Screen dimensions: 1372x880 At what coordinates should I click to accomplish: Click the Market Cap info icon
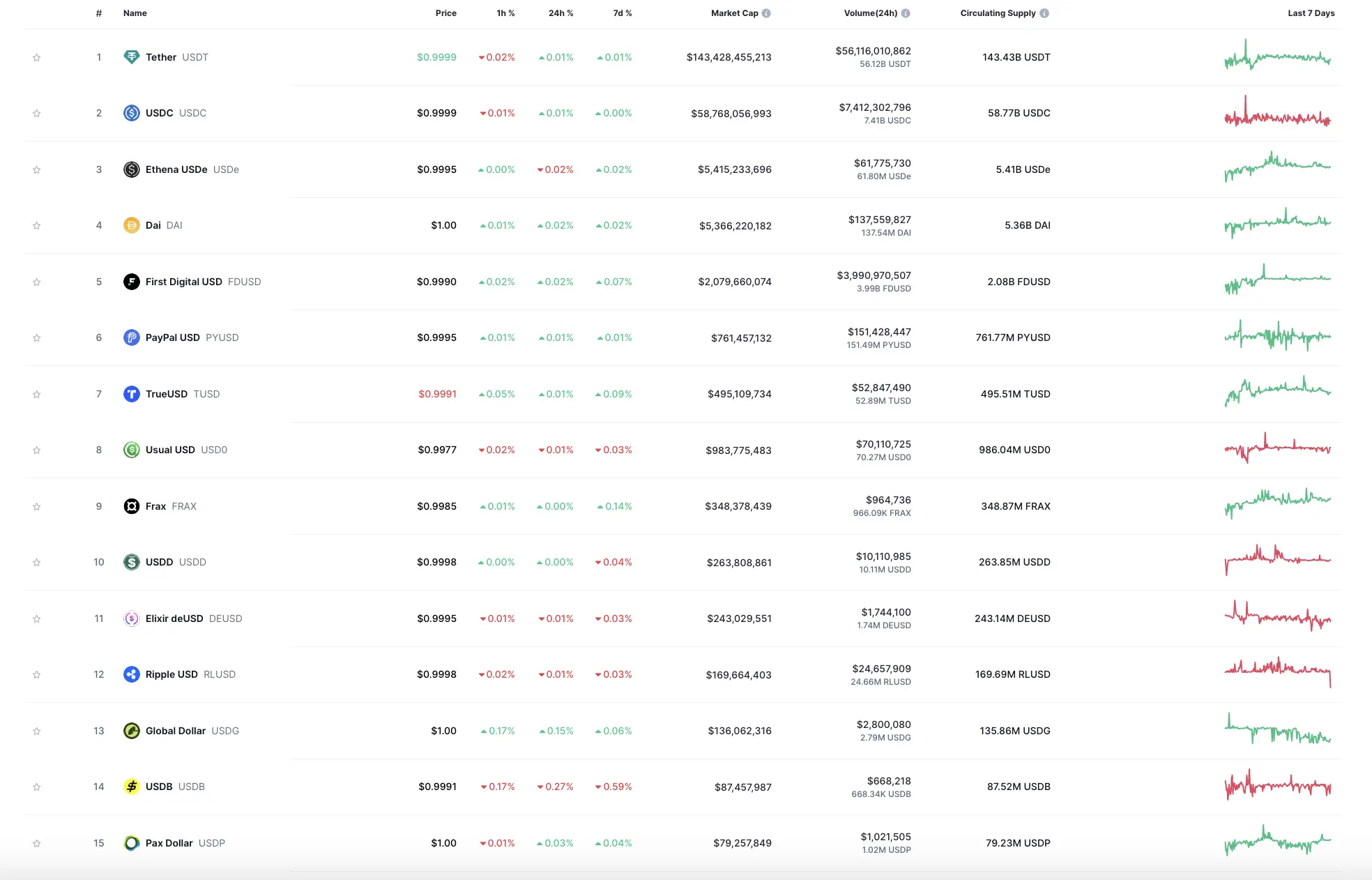click(766, 13)
